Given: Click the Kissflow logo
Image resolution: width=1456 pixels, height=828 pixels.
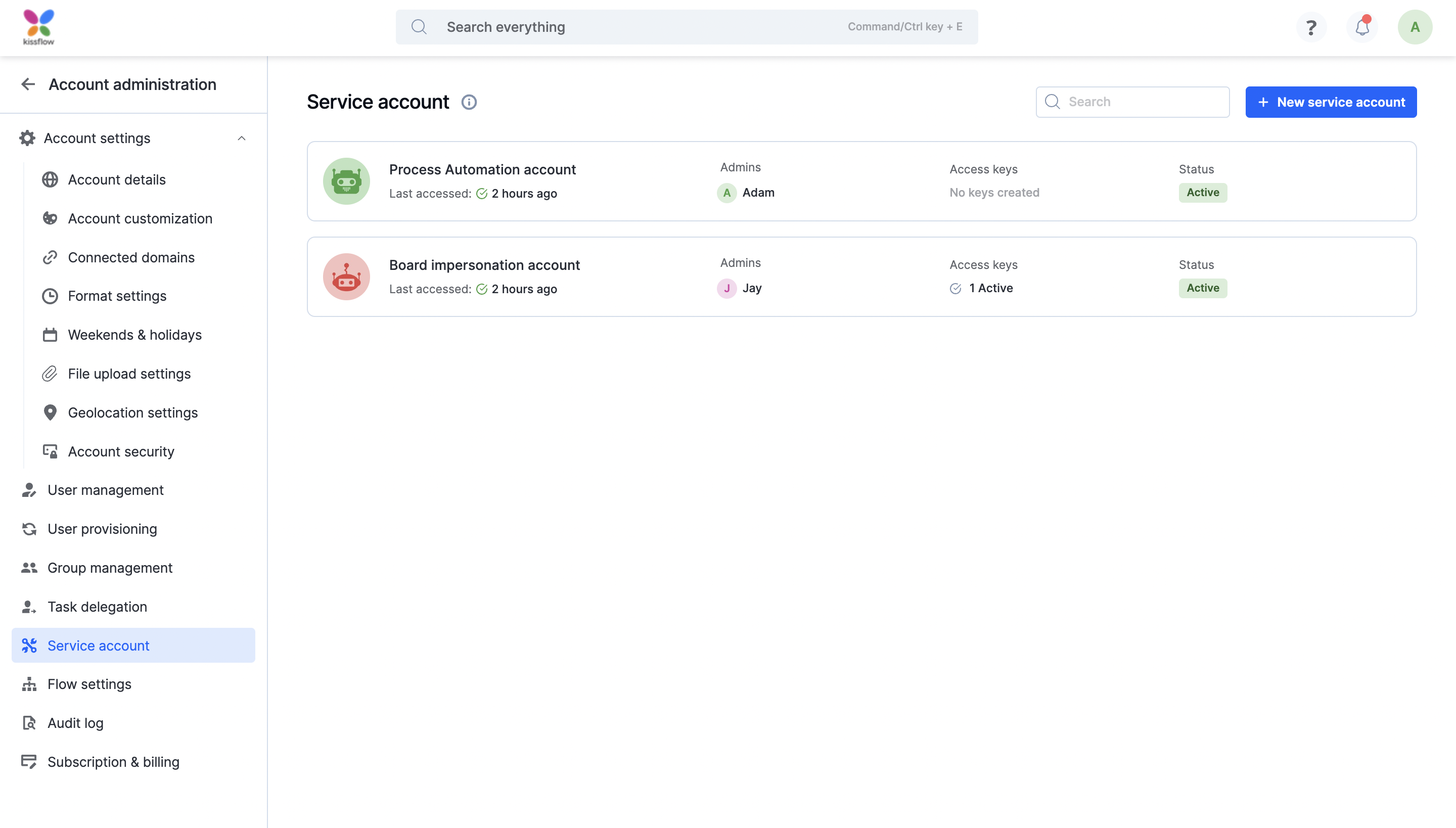Looking at the screenshot, I should click(x=38, y=27).
